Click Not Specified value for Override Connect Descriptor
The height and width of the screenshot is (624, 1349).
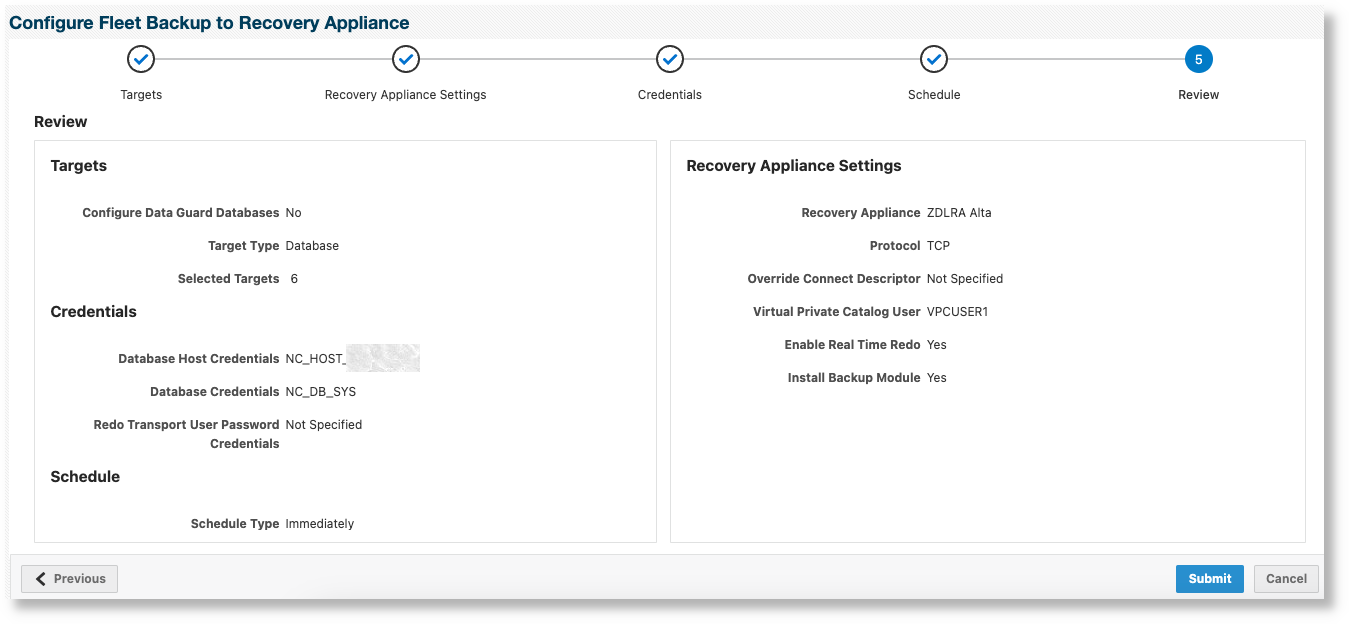click(x=965, y=279)
